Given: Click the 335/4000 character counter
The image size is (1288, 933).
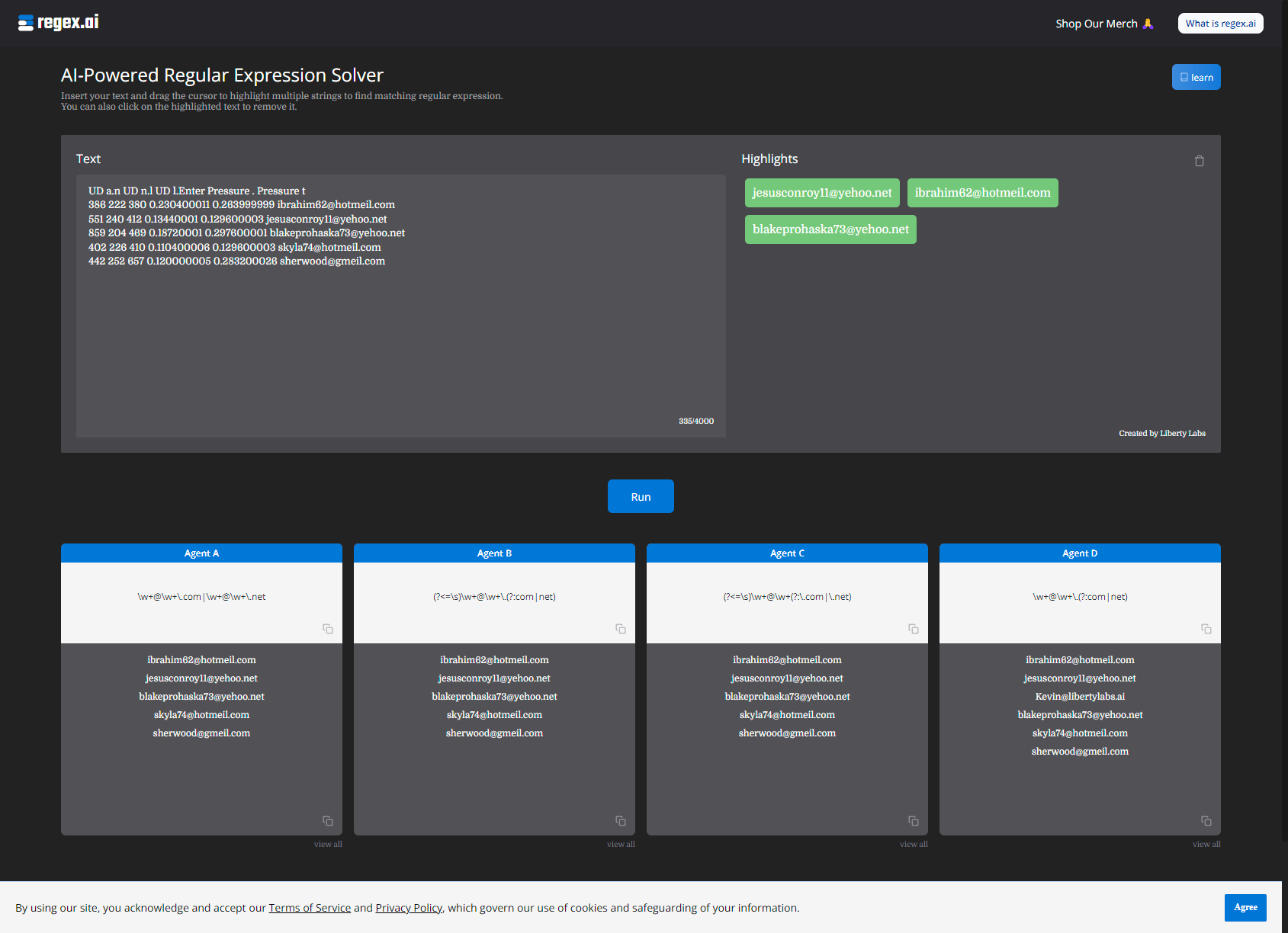Looking at the screenshot, I should pos(696,421).
